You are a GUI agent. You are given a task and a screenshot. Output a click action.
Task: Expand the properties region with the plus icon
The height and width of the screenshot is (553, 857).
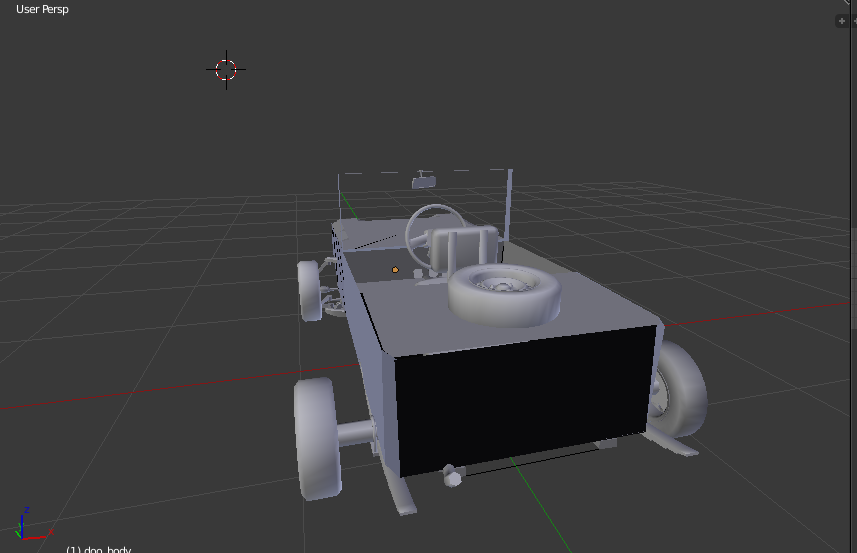842,21
